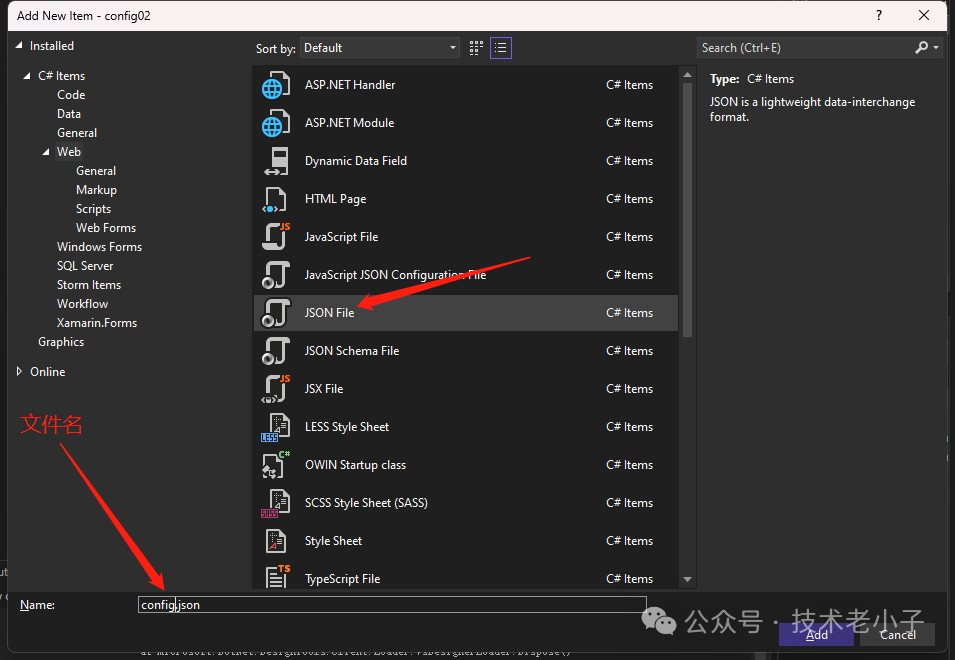Pick the JSON Schema File icon
Screen dimensions: 955x660
pyautogui.click(x=275, y=352)
